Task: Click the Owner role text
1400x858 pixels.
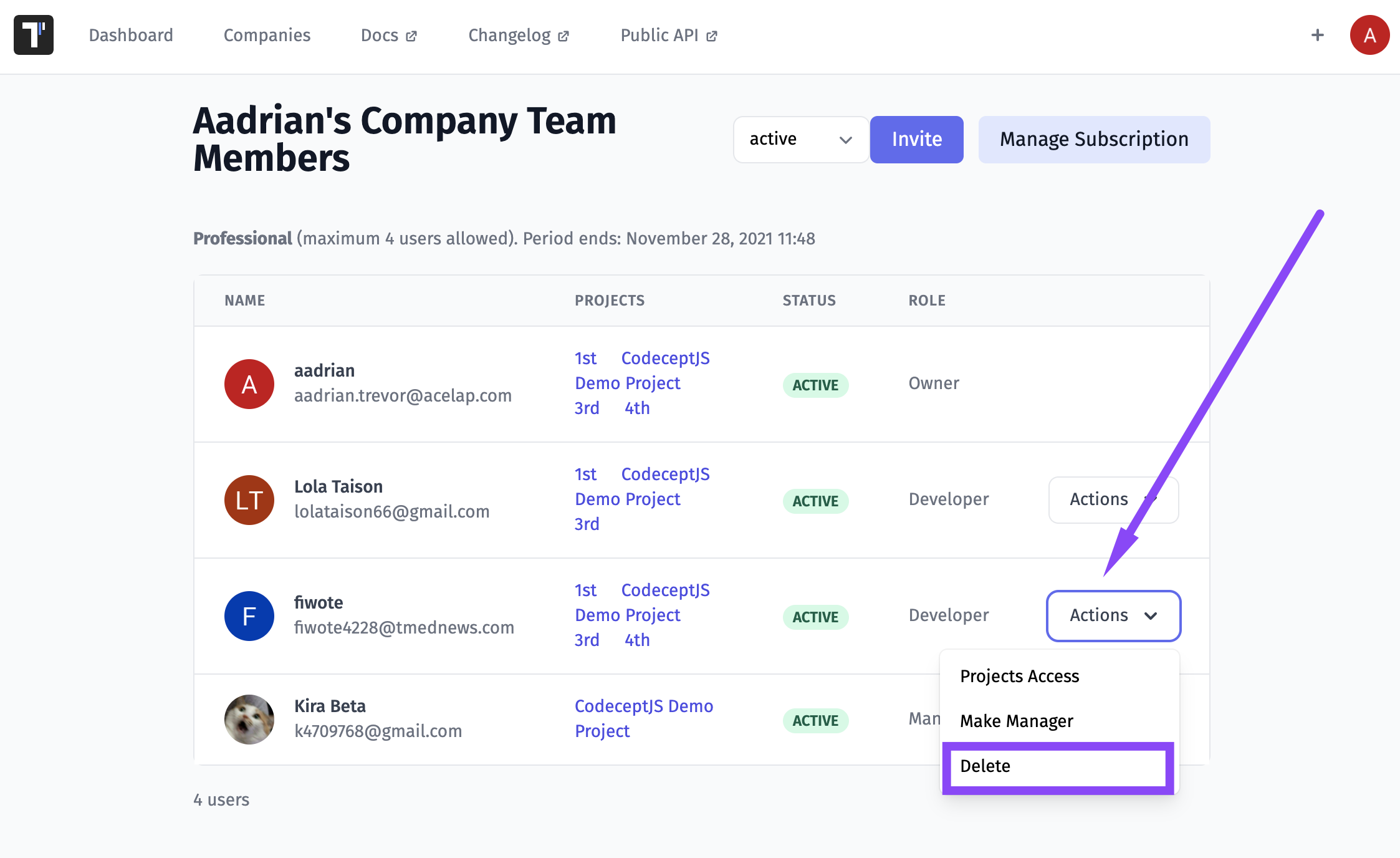Action: [x=934, y=383]
